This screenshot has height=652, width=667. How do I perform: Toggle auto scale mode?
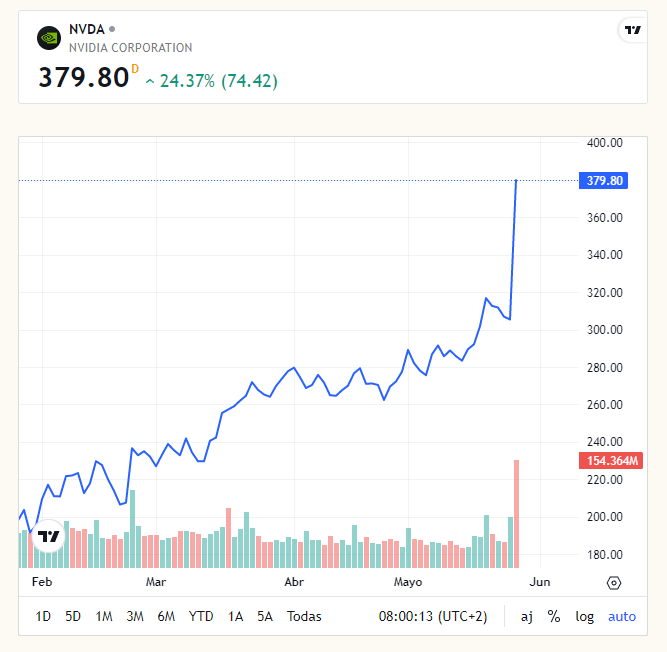click(x=622, y=616)
